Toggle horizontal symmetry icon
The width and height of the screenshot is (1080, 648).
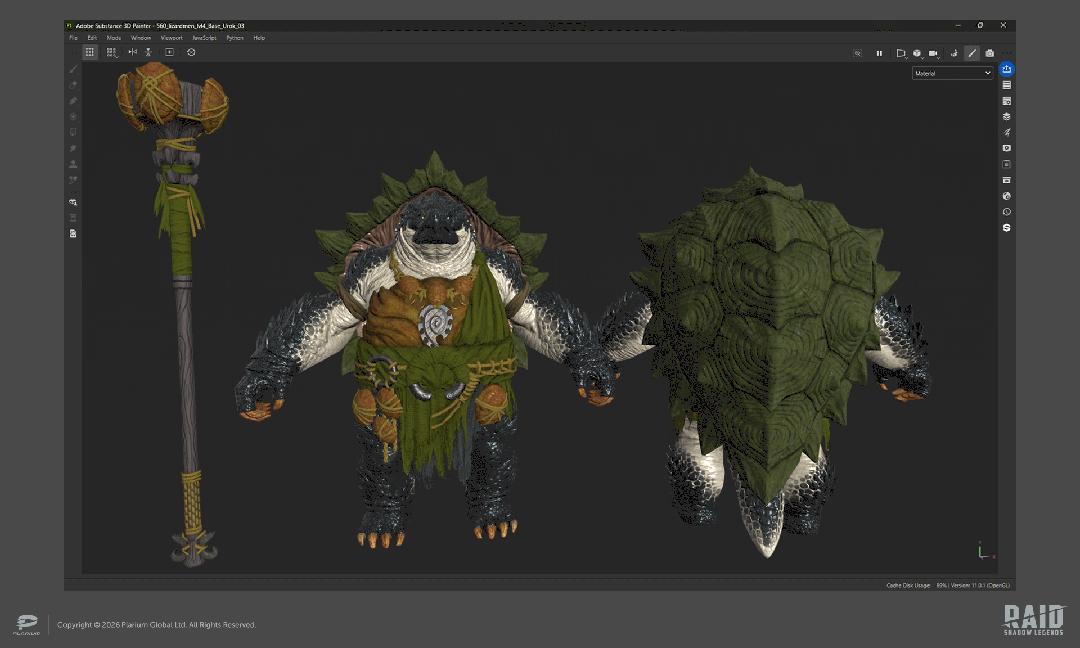132,52
